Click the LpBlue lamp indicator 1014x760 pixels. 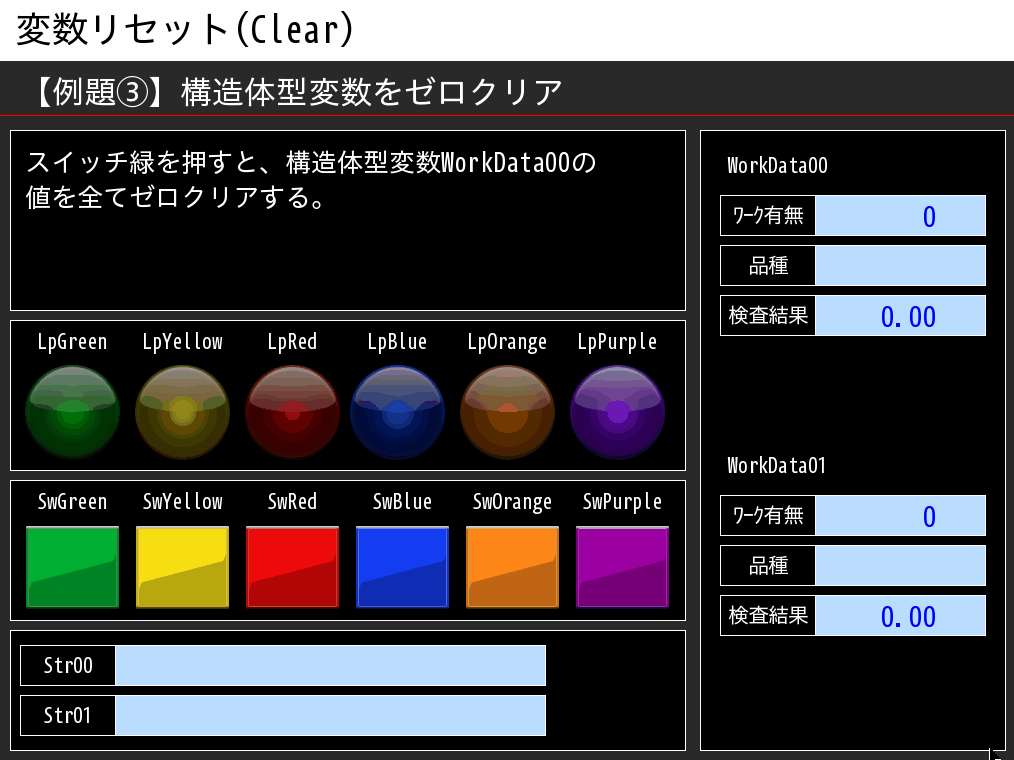398,412
